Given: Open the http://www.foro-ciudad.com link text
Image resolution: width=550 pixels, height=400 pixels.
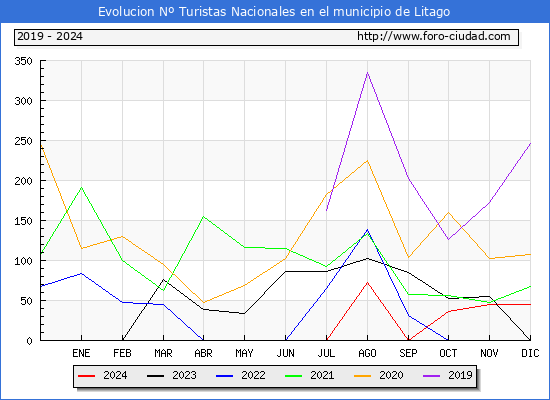Looking at the screenshot, I should tap(434, 36).
